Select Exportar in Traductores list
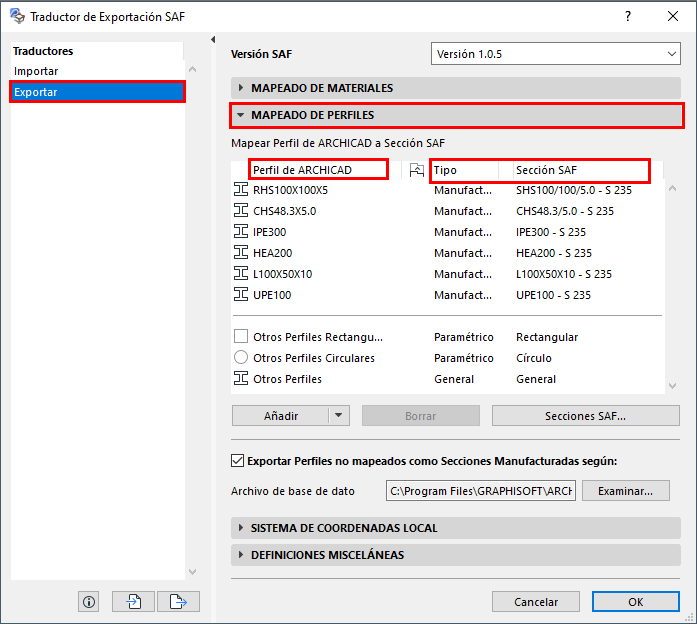The height and width of the screenshot is (624, 697). tap(97, 92)
